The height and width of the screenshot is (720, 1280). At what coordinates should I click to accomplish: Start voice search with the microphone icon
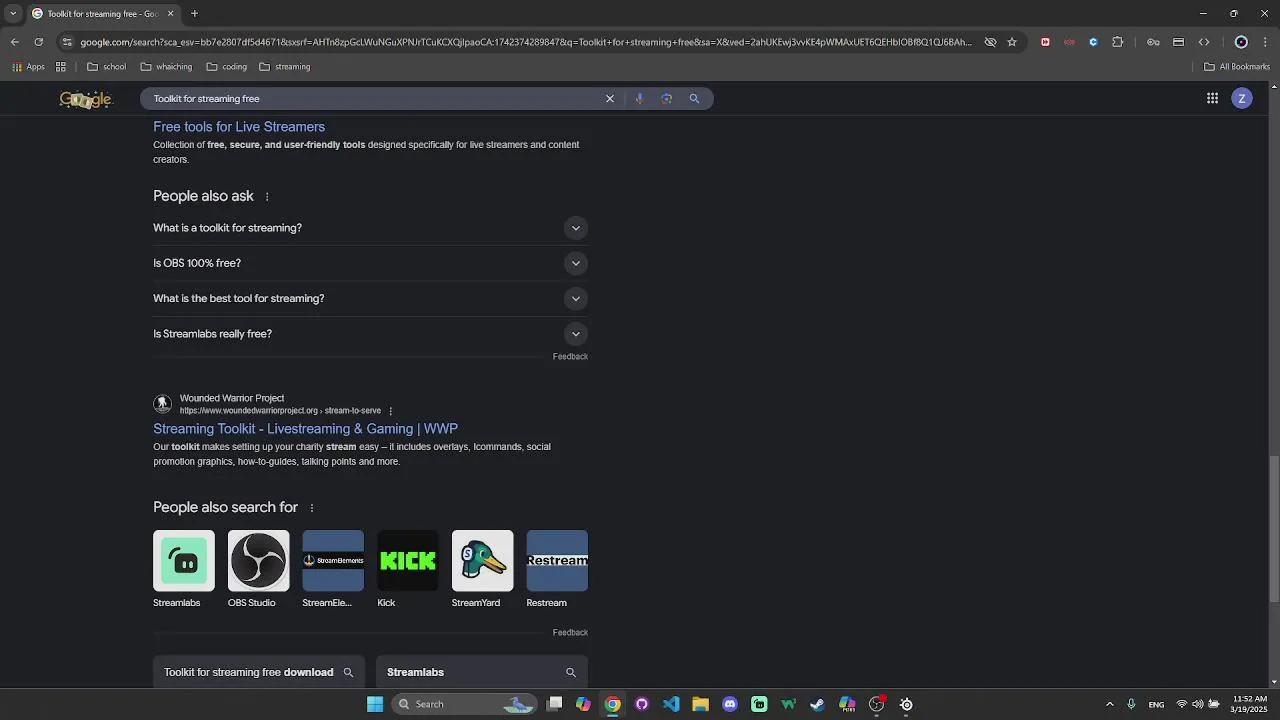coord(639,99)
